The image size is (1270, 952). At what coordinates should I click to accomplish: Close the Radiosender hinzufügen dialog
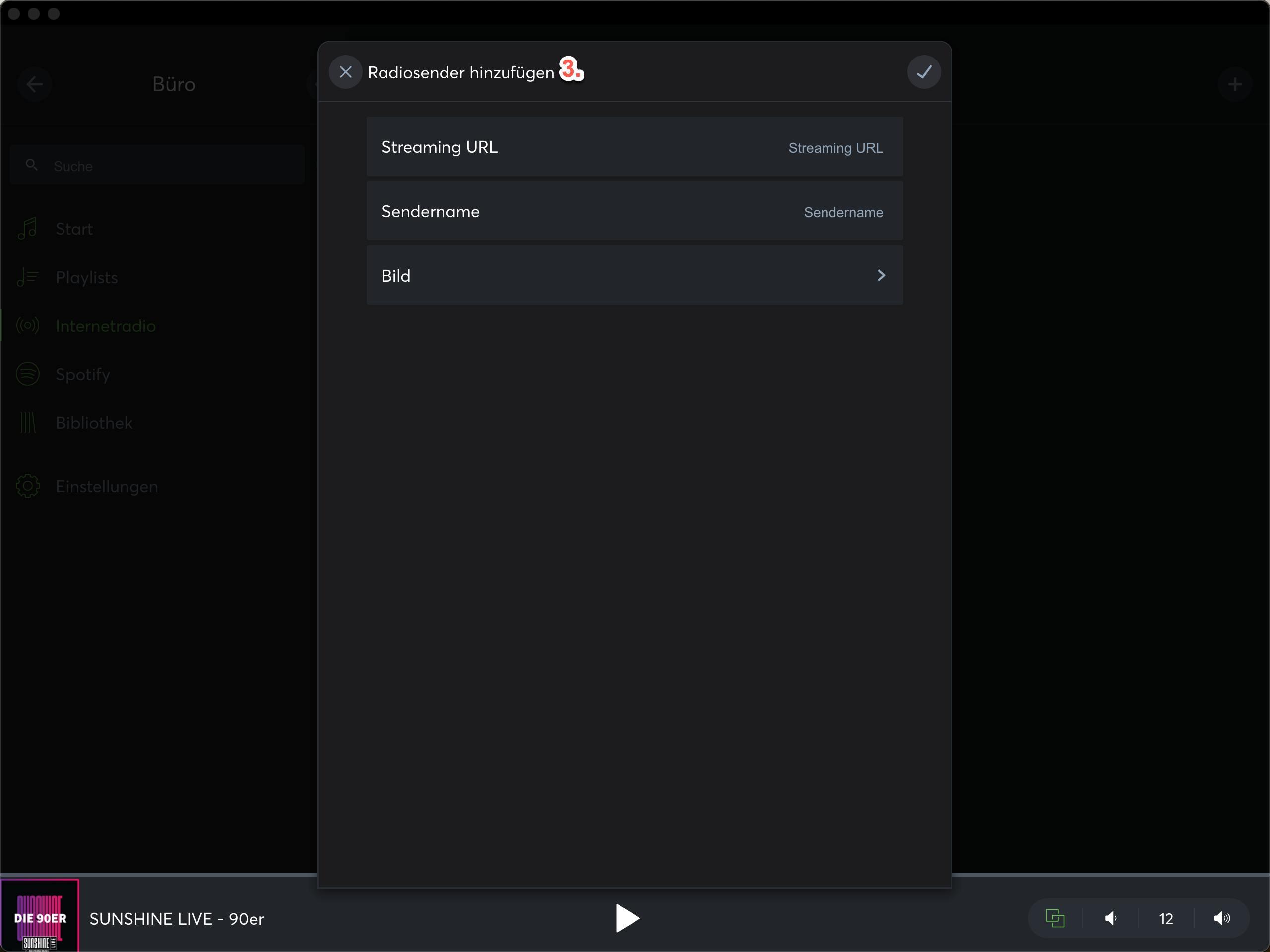click(345, 72)
